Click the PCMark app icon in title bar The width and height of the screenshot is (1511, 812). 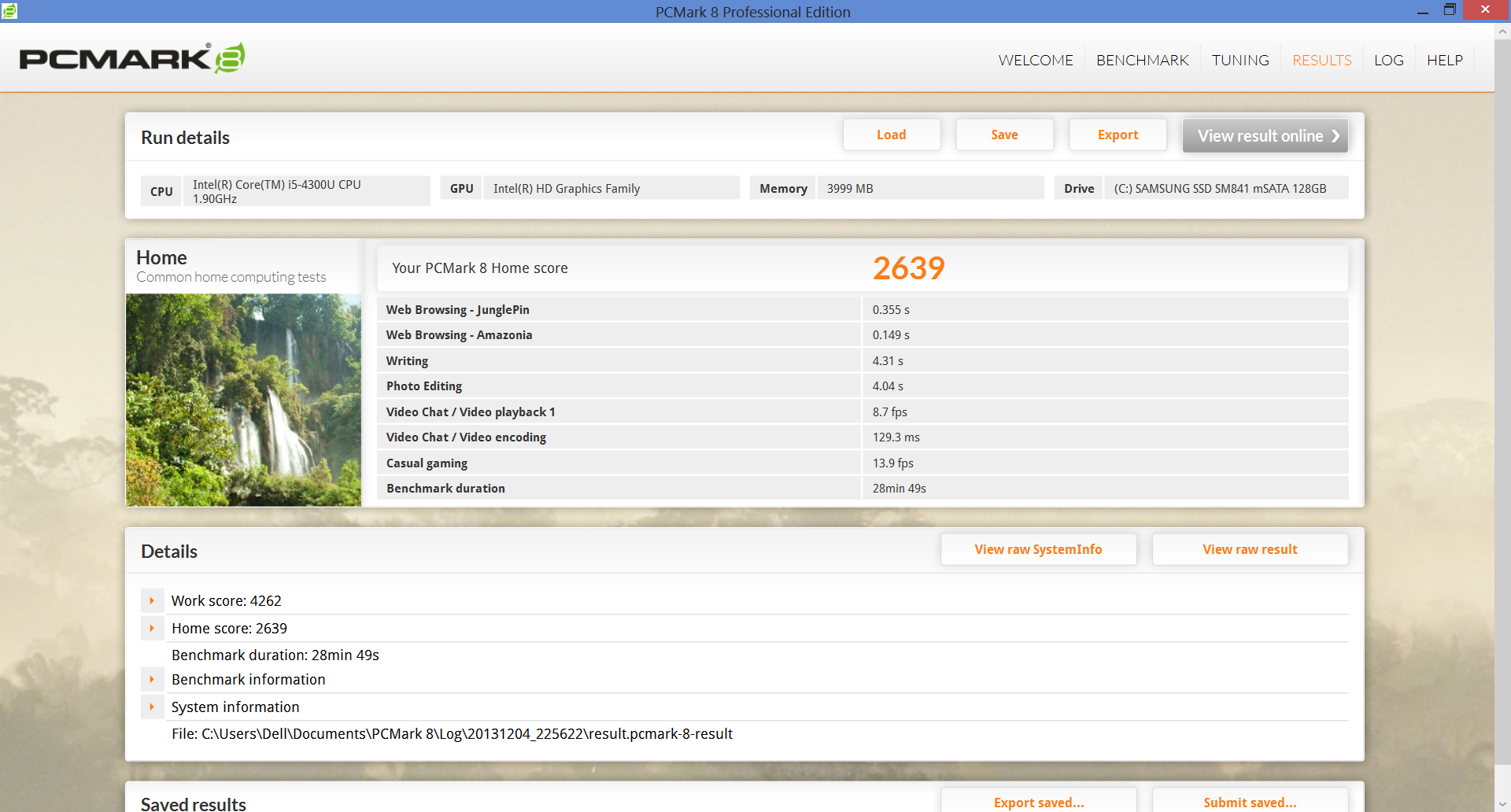[9, 11]
